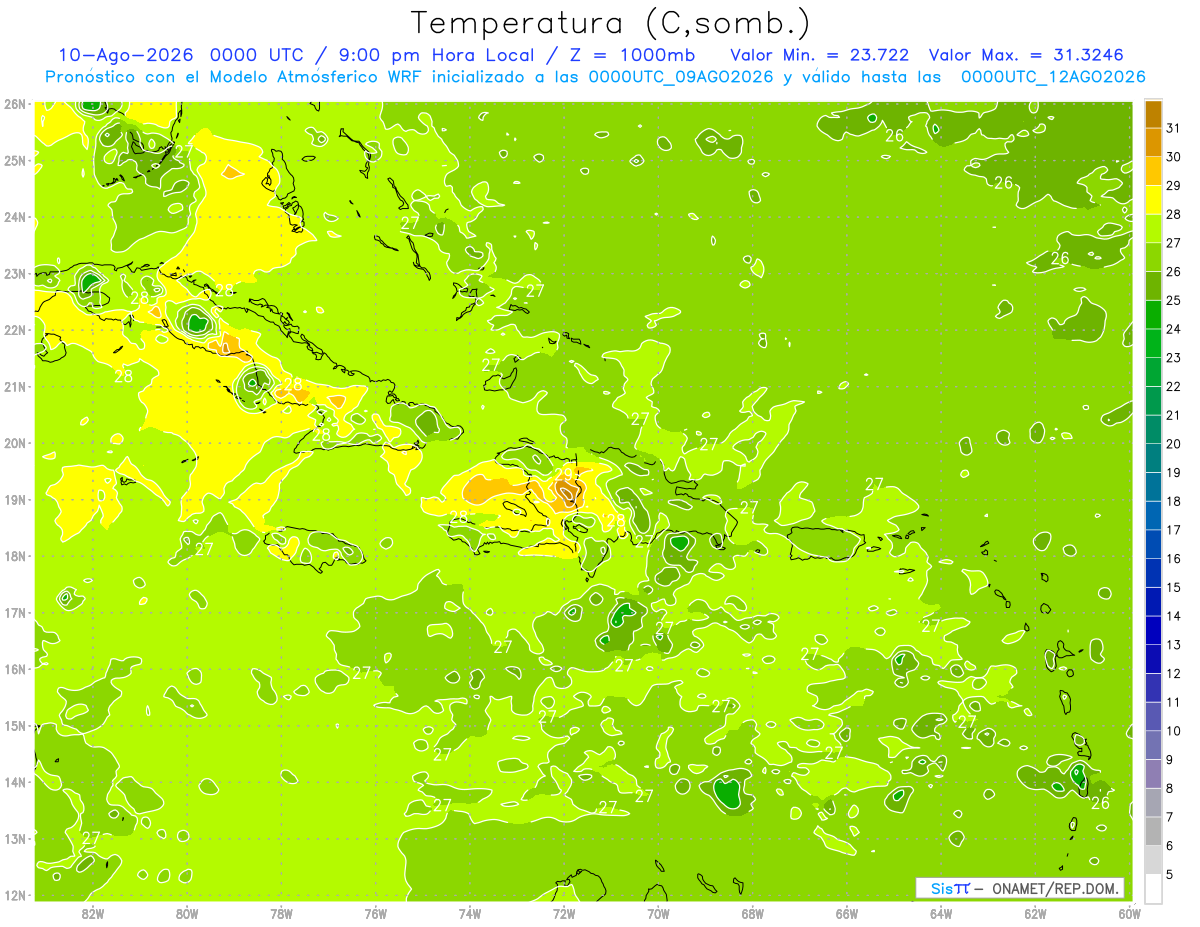Click the initialization time '0000UTC_09AGO2026'

(x=681, y=77)
